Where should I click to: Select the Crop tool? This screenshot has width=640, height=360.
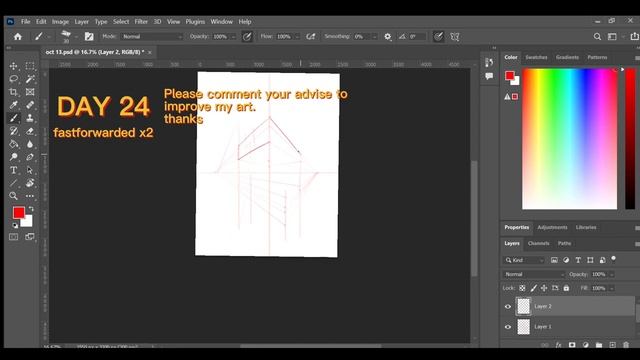point(13,92)
